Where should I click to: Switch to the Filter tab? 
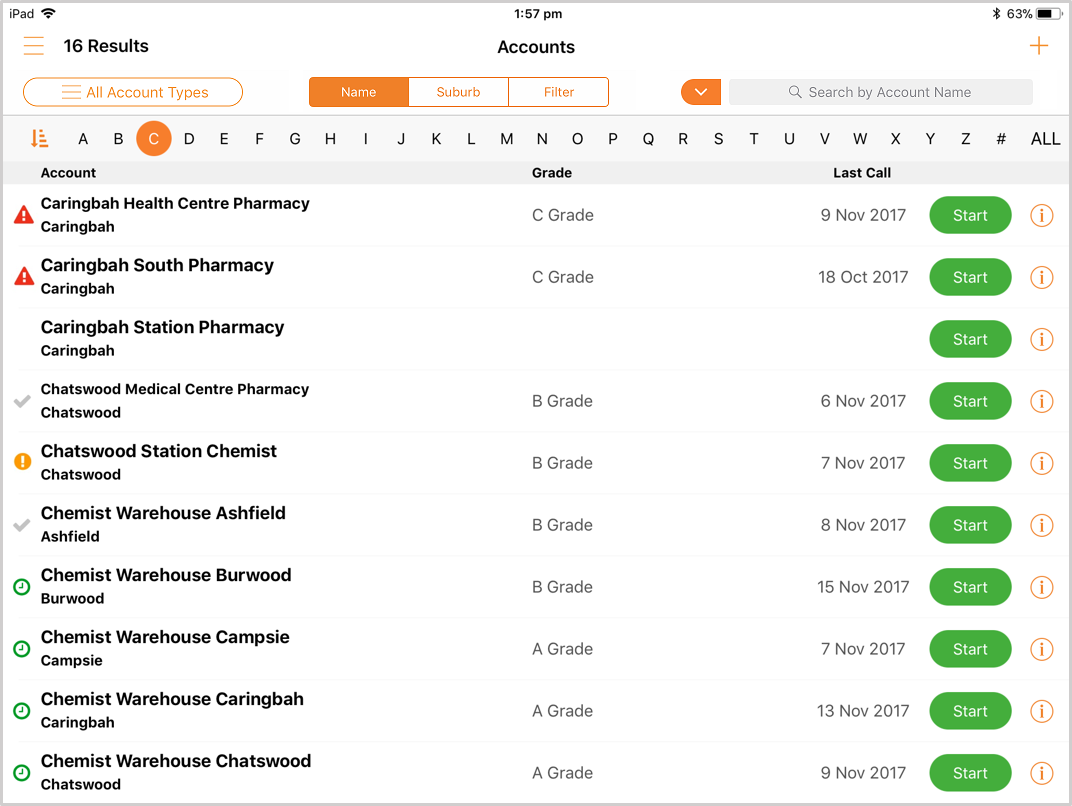click(x=559, y=92)
